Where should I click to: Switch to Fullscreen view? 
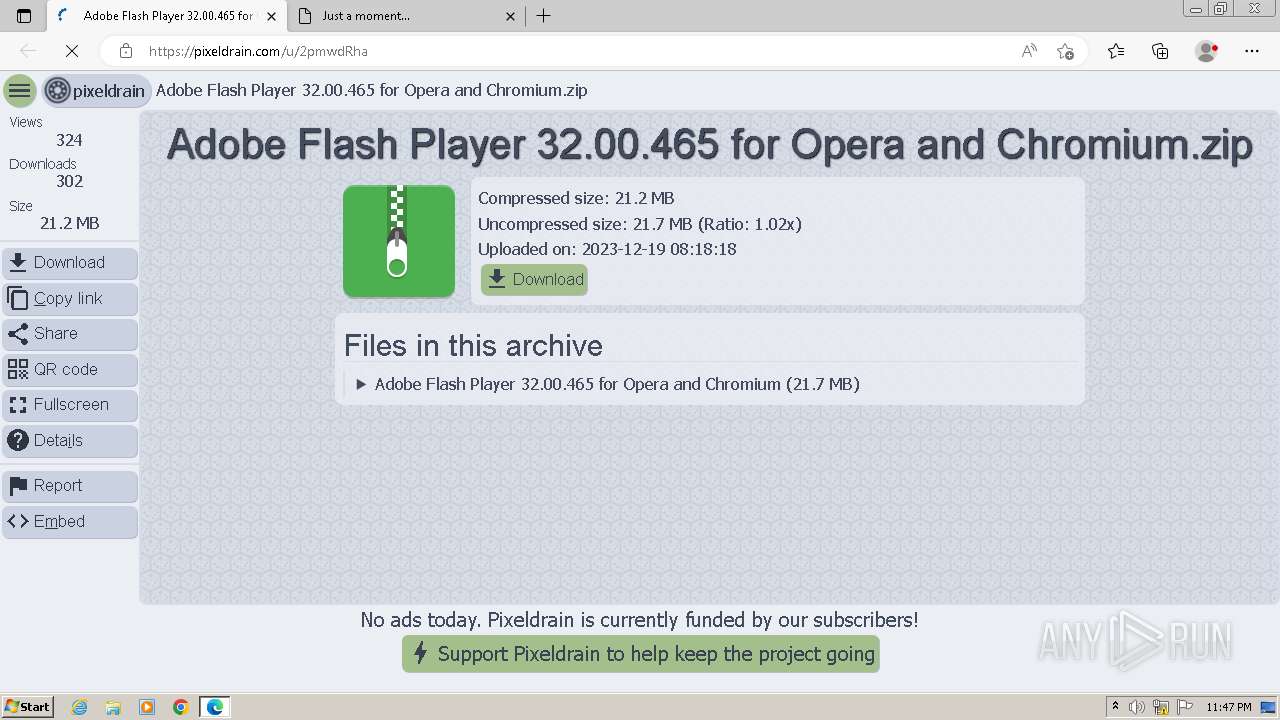[x=70, y=405]
